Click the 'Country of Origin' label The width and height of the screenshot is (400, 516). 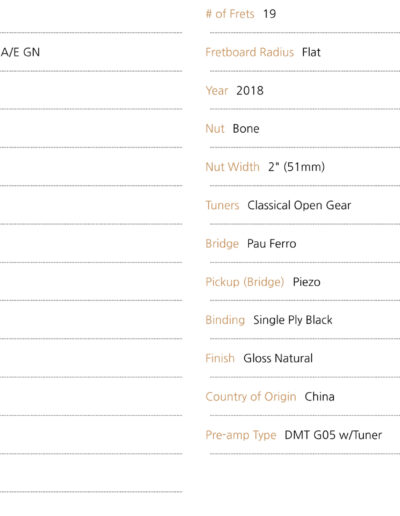pyautogui.click(x=251, y=397)
